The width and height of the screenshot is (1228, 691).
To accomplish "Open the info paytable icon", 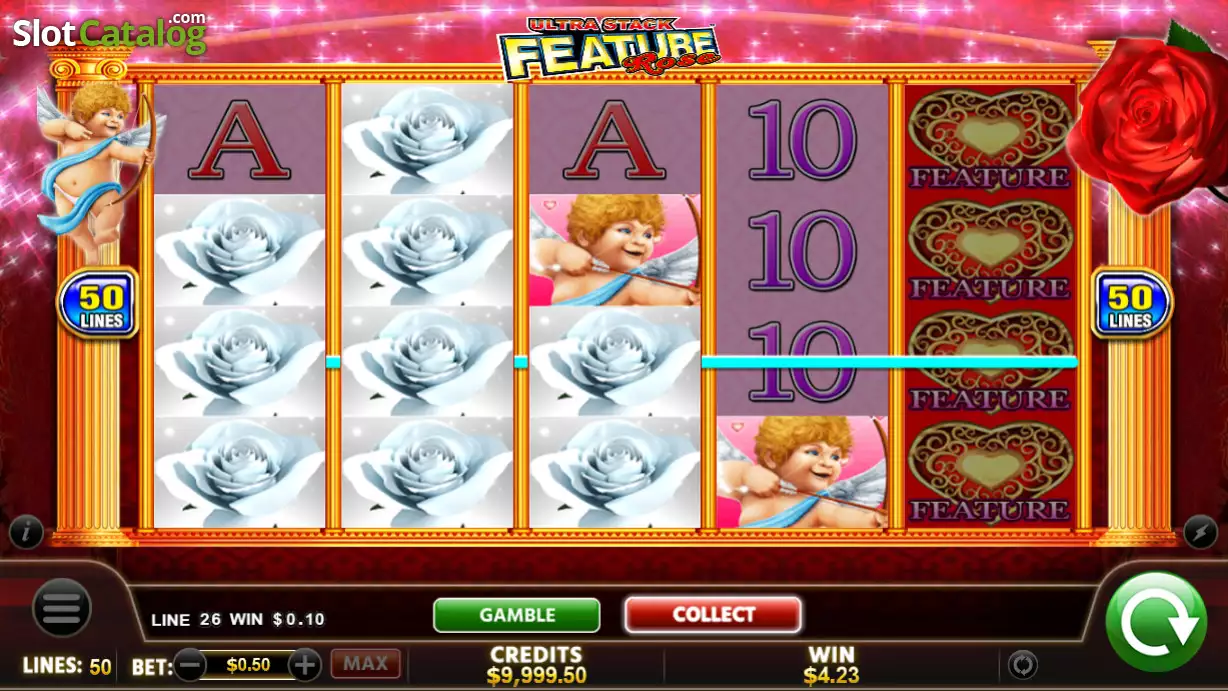I will click(26, 532).
